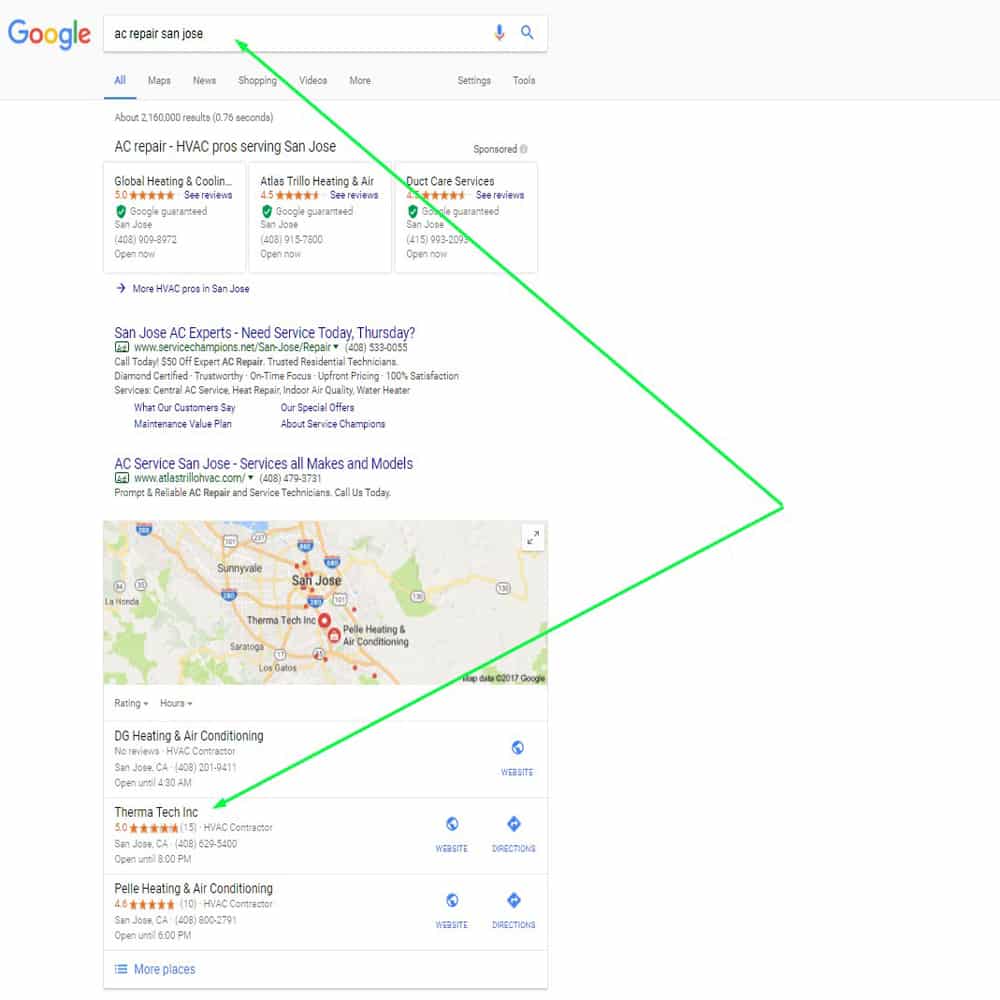1000x1000 pixels.
Task: Click phone number (408) 533-0055
Action: [x=376, y=348]
